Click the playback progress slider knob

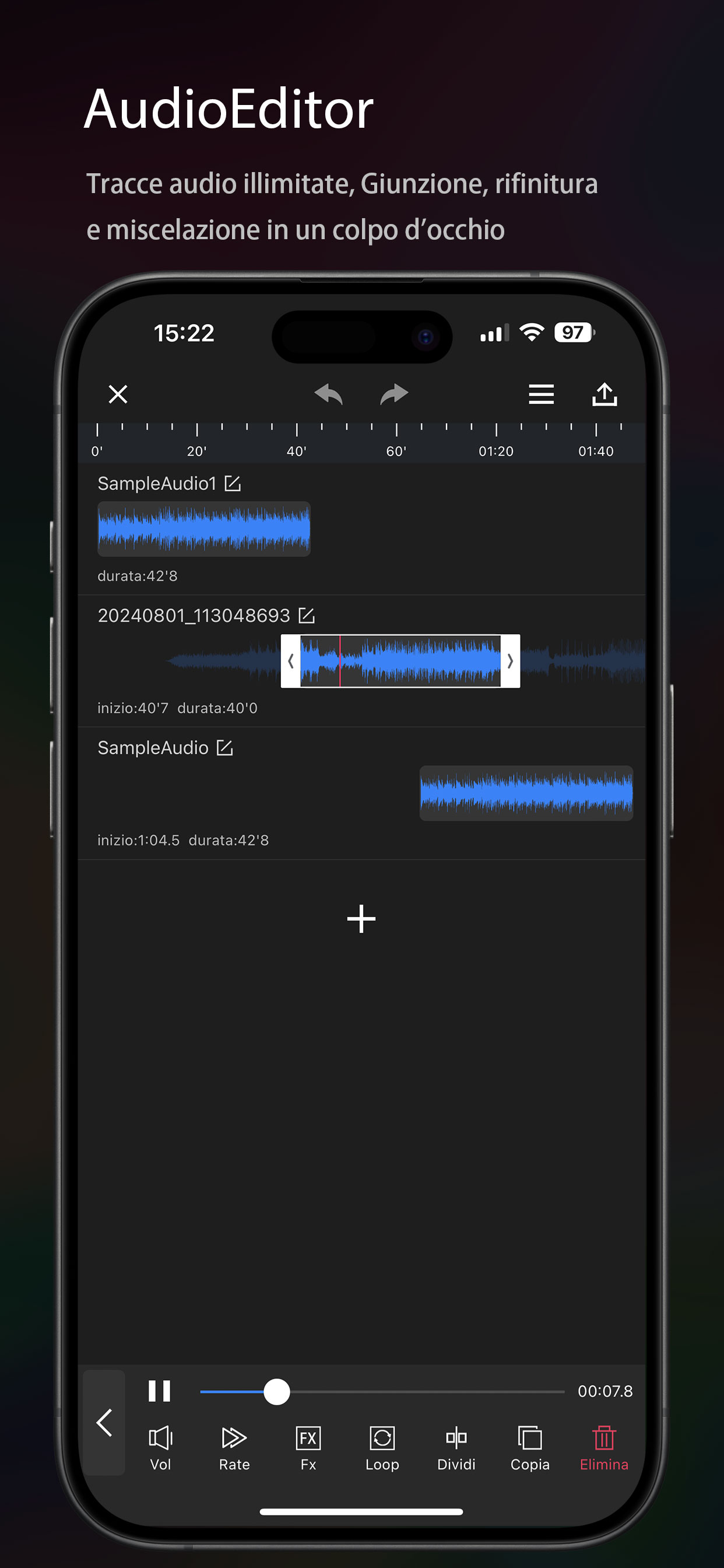(x=277, y=1391)
